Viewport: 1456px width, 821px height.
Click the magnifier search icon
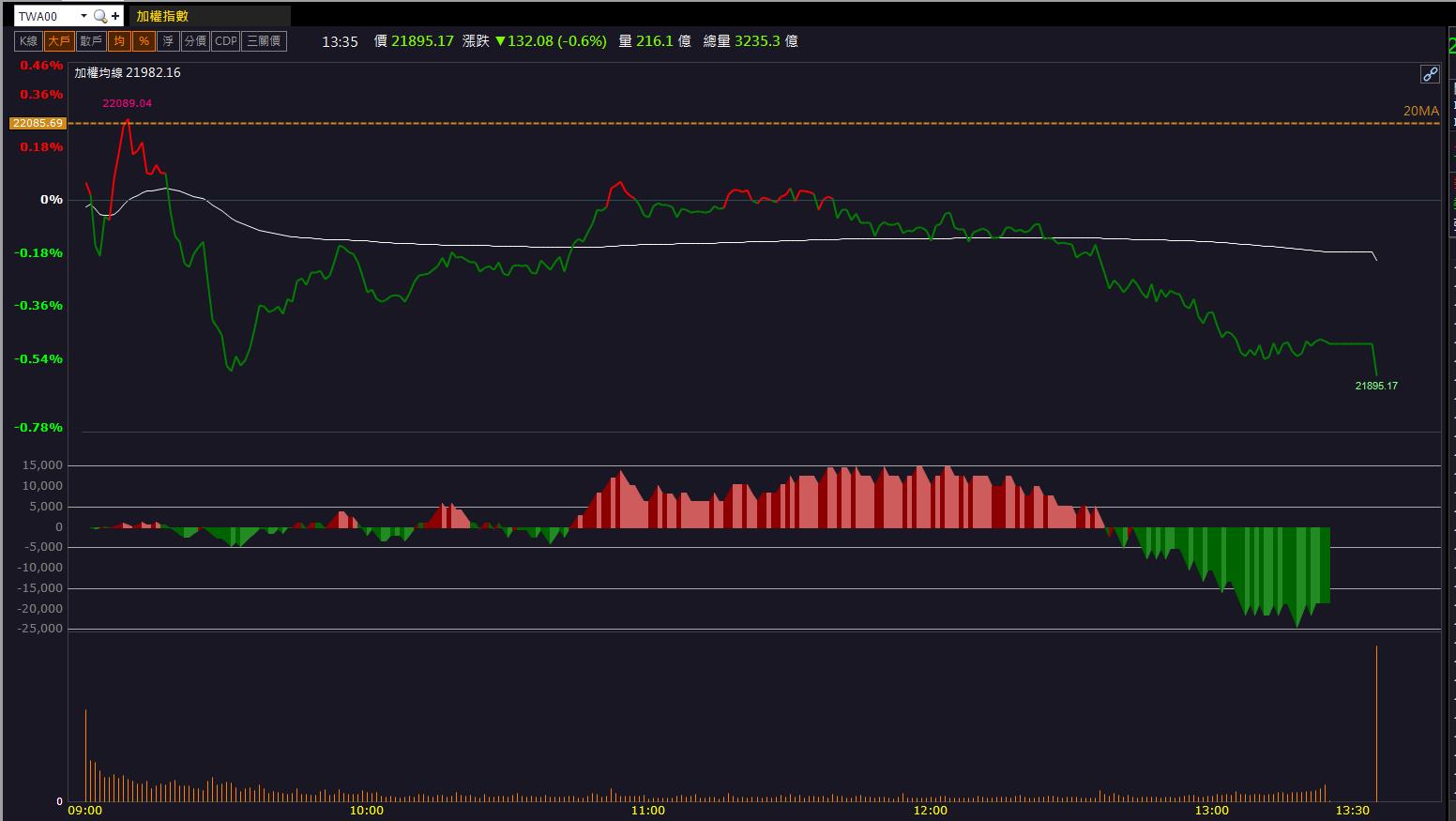pyautogui.click(x=99, y=16)
